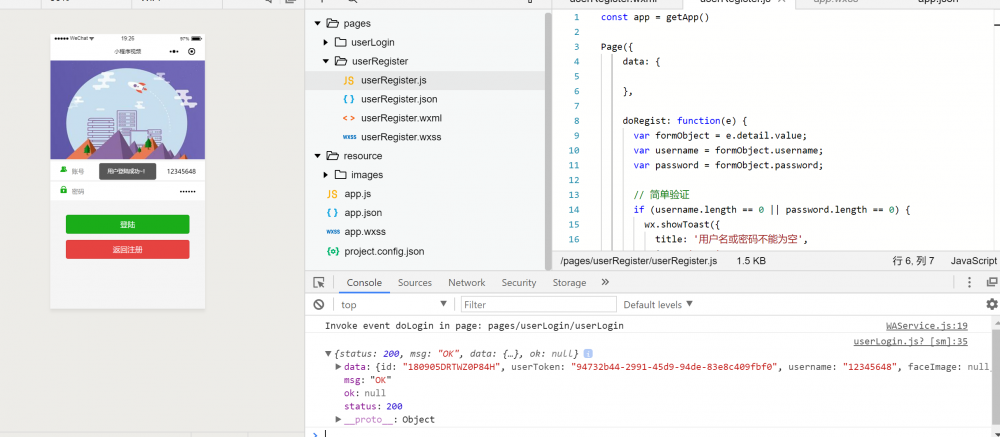
Task: Open DevTools three-dot options menu
Action: click(x=970, y=283)
